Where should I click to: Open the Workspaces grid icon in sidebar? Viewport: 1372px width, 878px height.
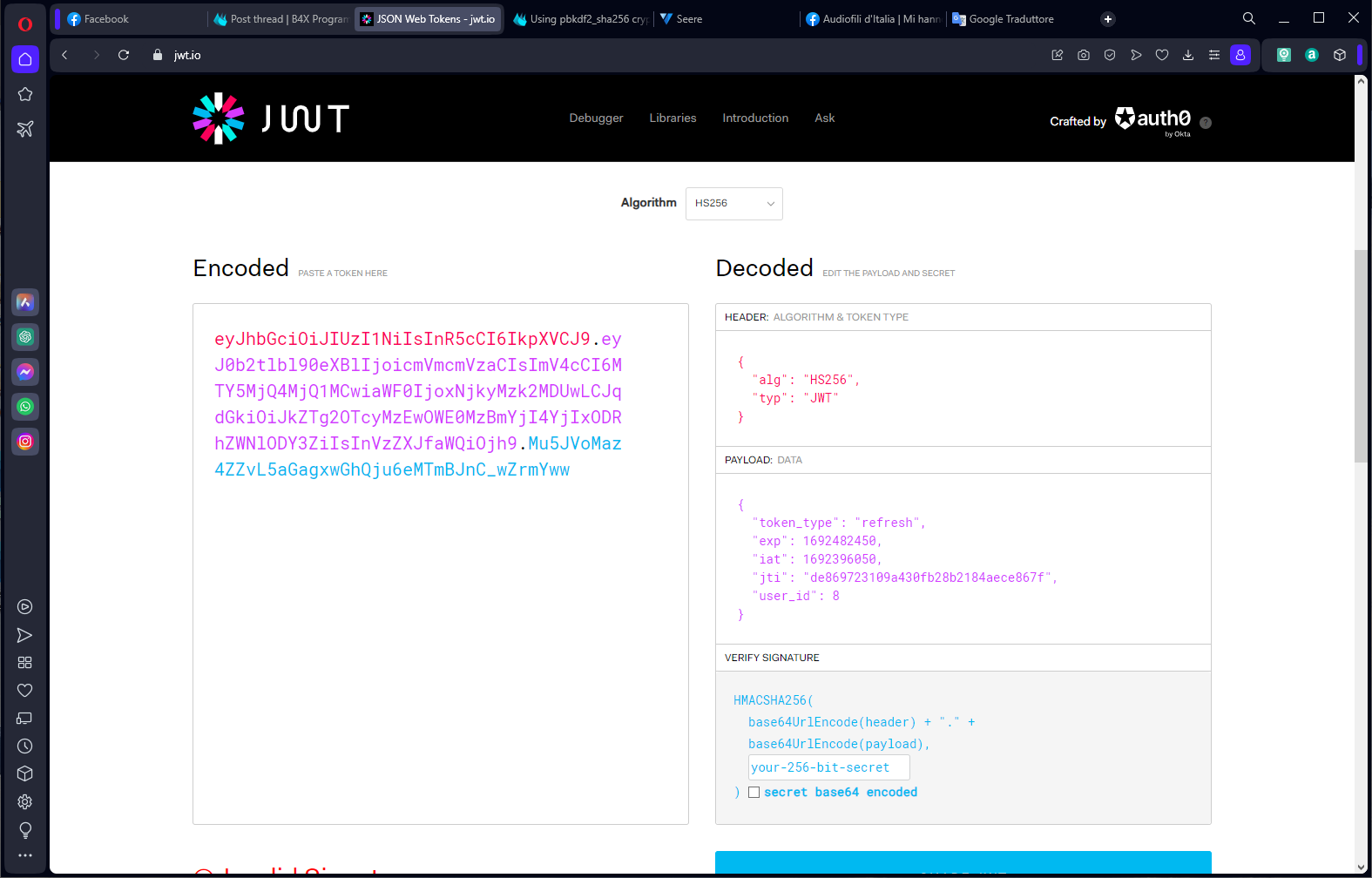[25, 663]
